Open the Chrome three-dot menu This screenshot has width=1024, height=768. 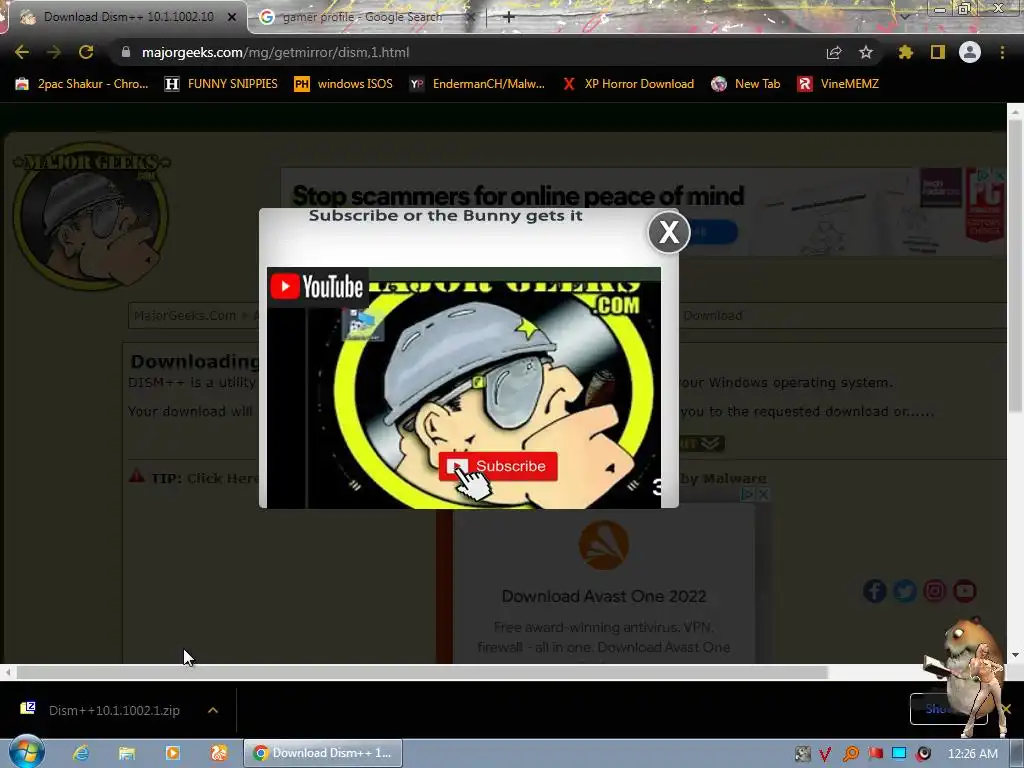point(1002,52)
